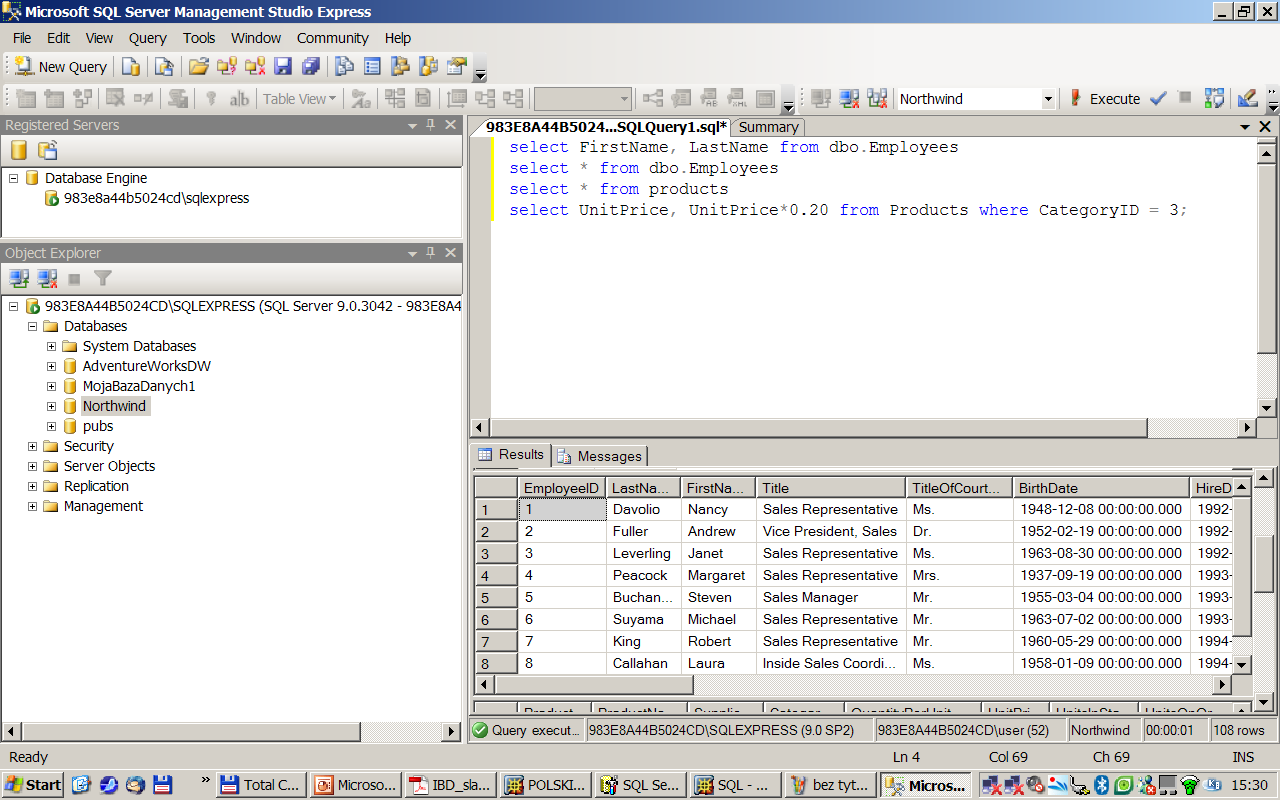
Task: Click the Save floppy disk icon
Action: click(283, 67)
